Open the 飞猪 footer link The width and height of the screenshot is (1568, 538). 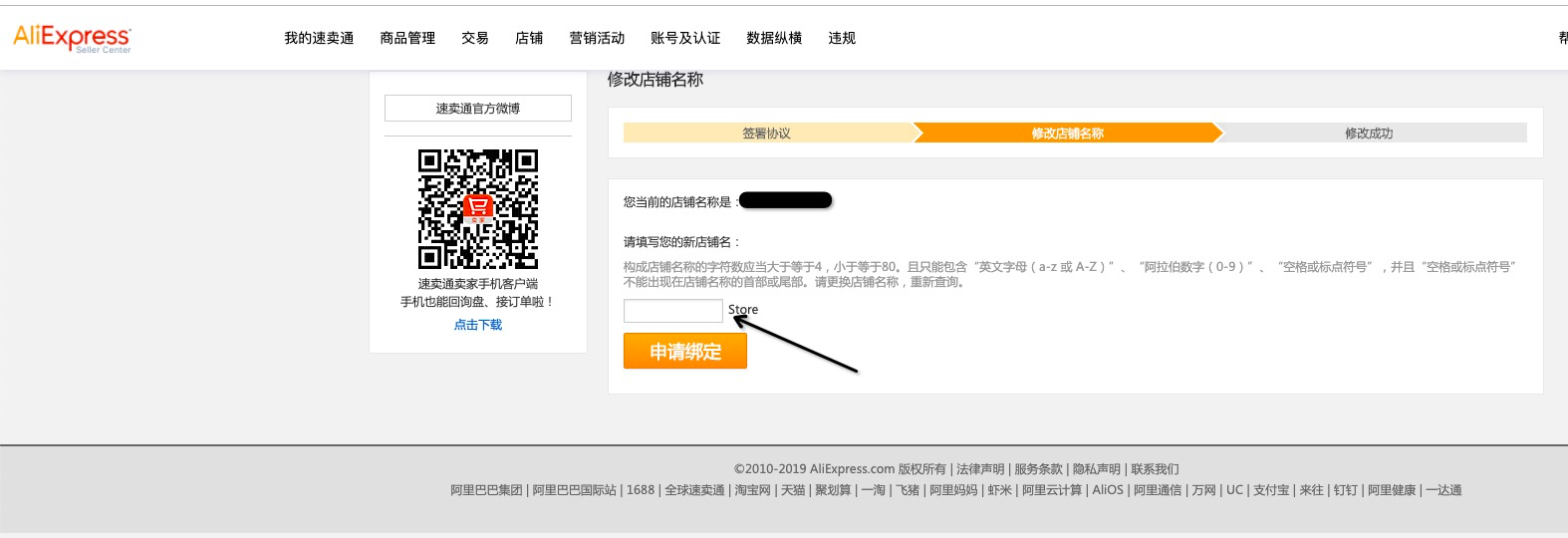pos(908,490)
